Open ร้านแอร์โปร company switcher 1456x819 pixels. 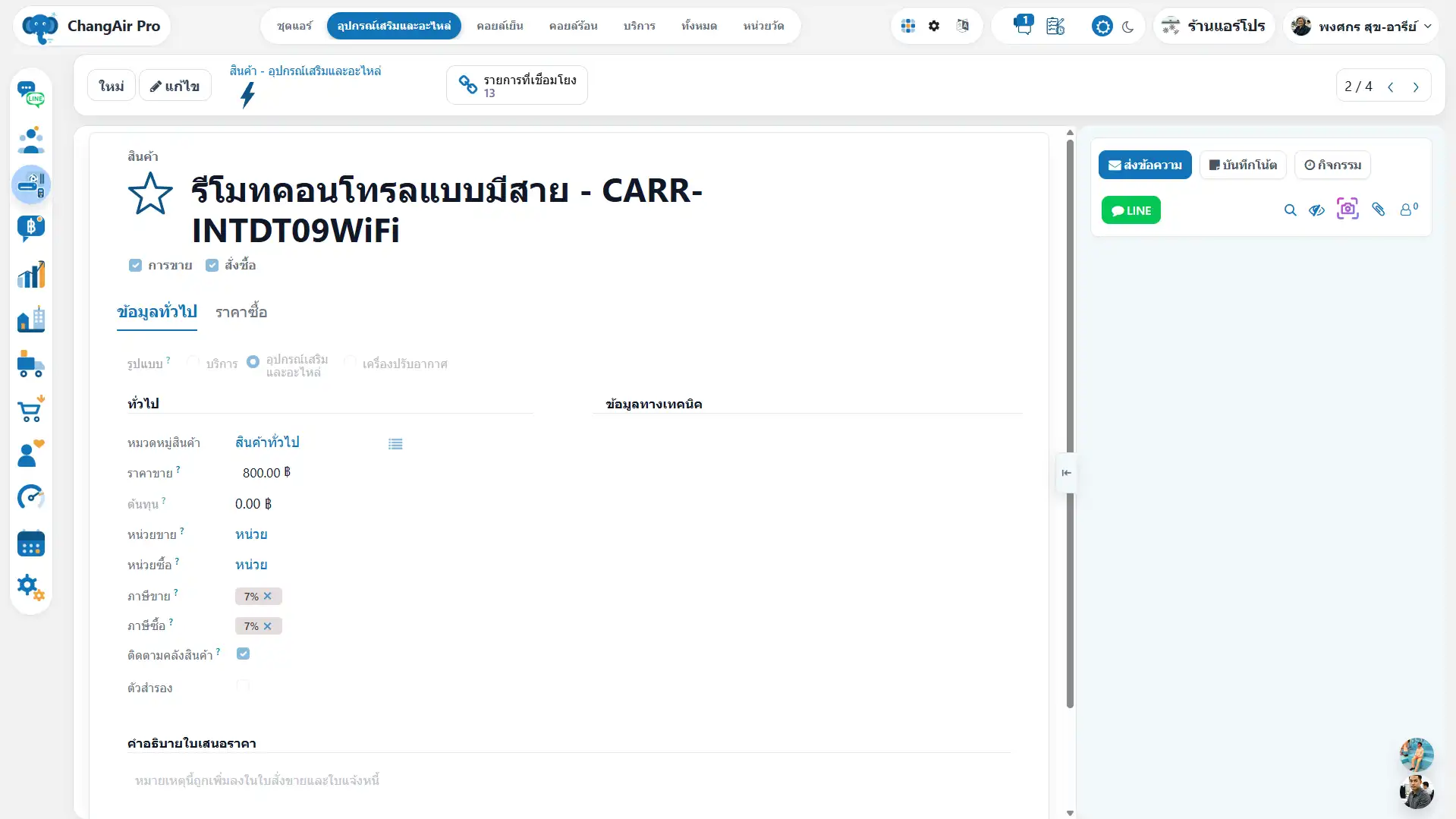click(1213, 26)
